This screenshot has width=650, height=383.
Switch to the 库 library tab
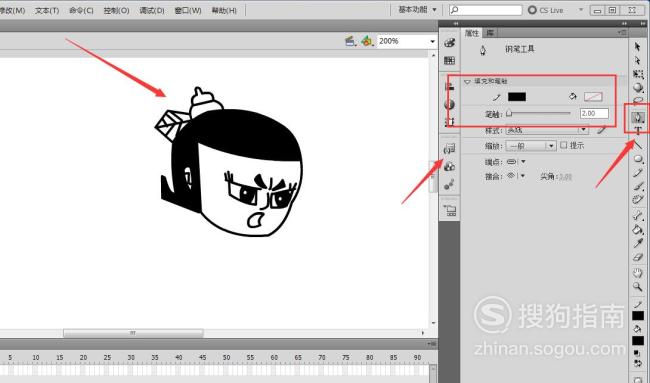pos(490,33)
